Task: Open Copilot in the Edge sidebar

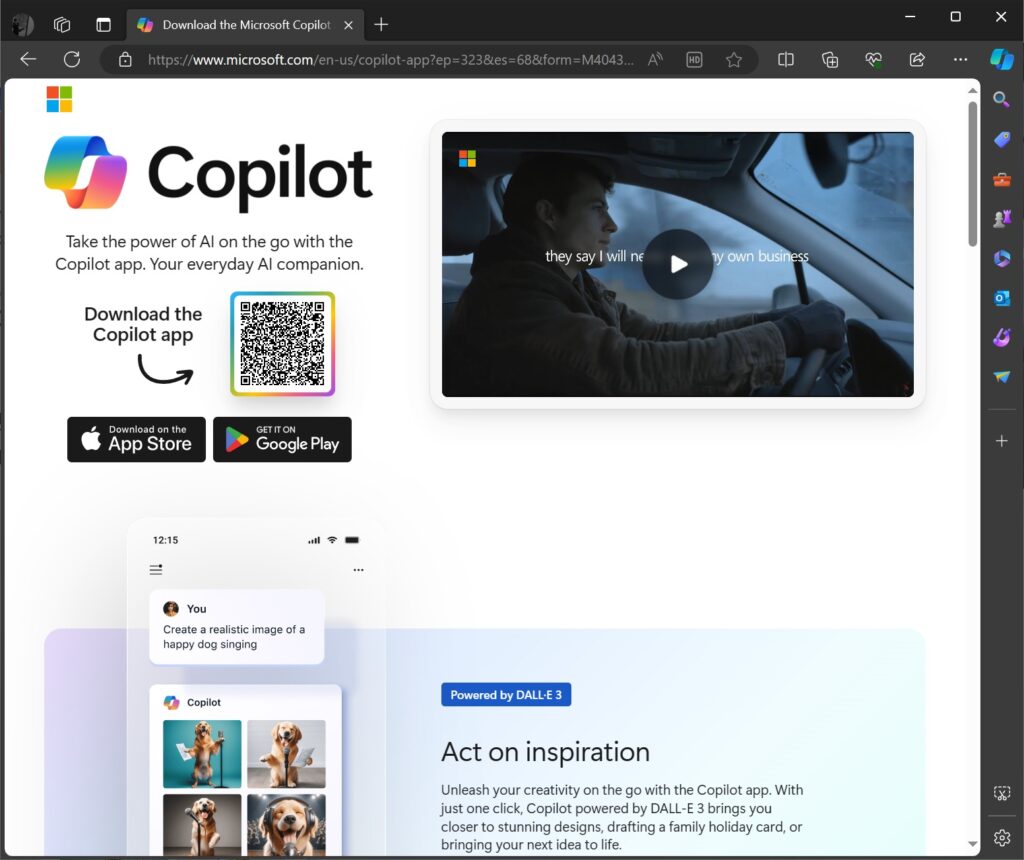Action: click(1002, 59)
